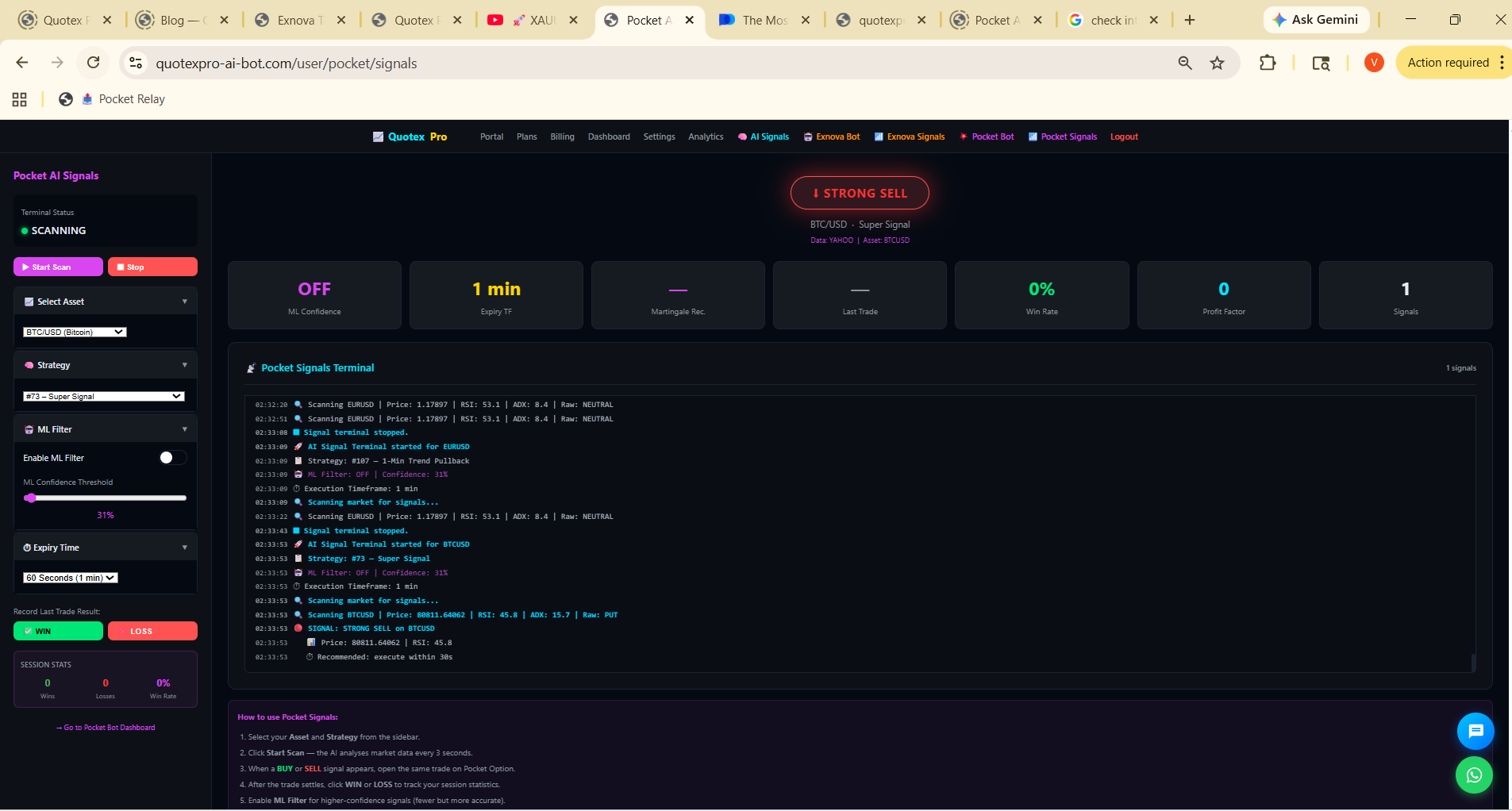The image size is (1512, 811).
Task: Close the active Pocket AI tab
Action: click(x=690, y=20)
